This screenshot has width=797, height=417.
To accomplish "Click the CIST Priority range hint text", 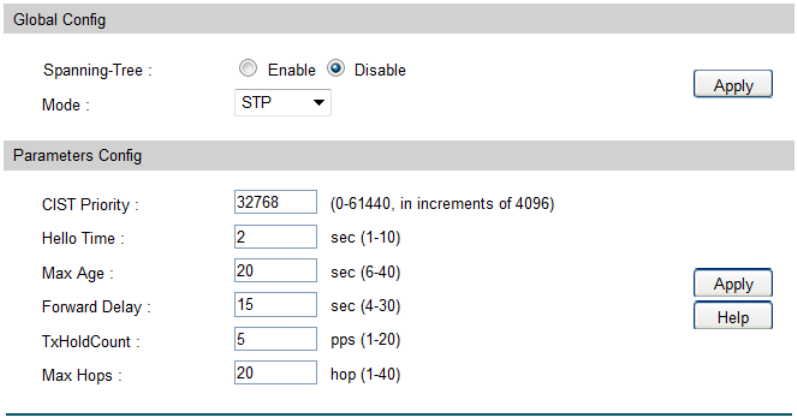I will [442, 204].
